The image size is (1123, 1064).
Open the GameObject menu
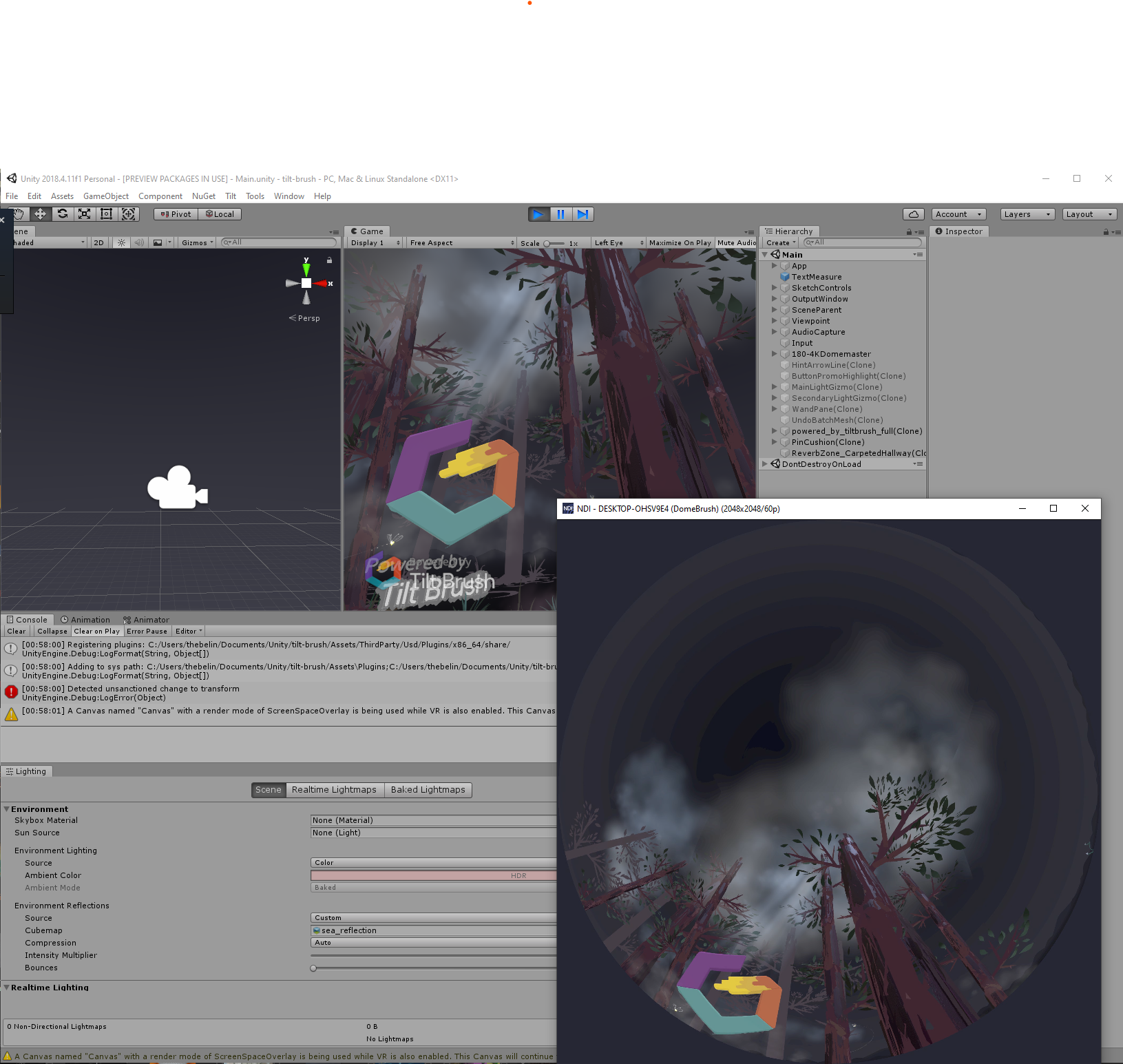[x=106, y=196]
